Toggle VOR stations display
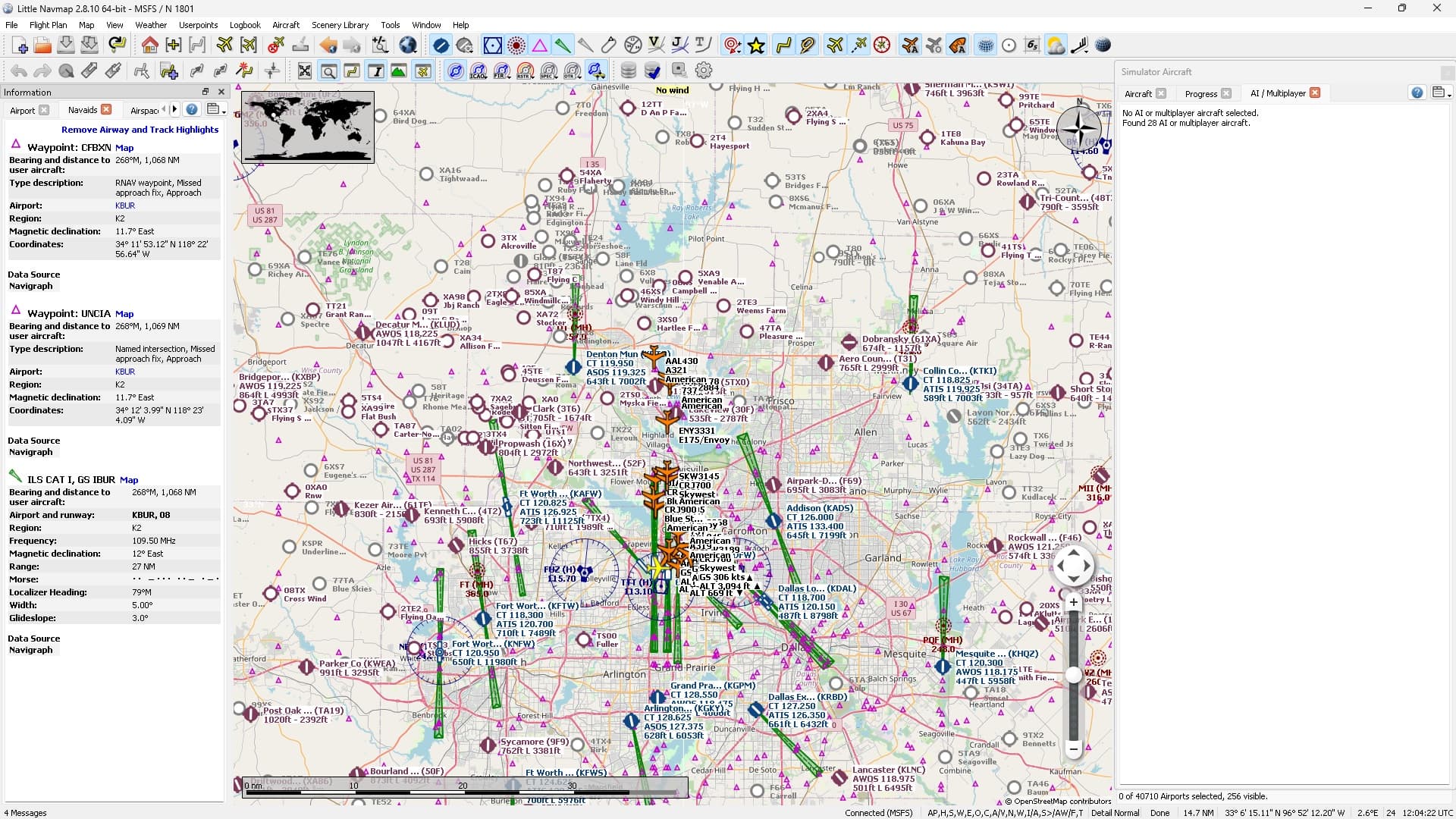 [x=492, y=45]
